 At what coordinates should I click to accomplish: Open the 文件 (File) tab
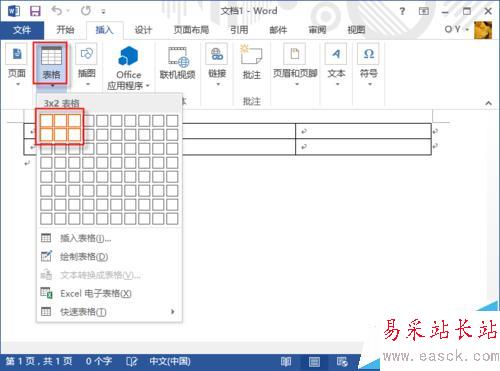22,30
